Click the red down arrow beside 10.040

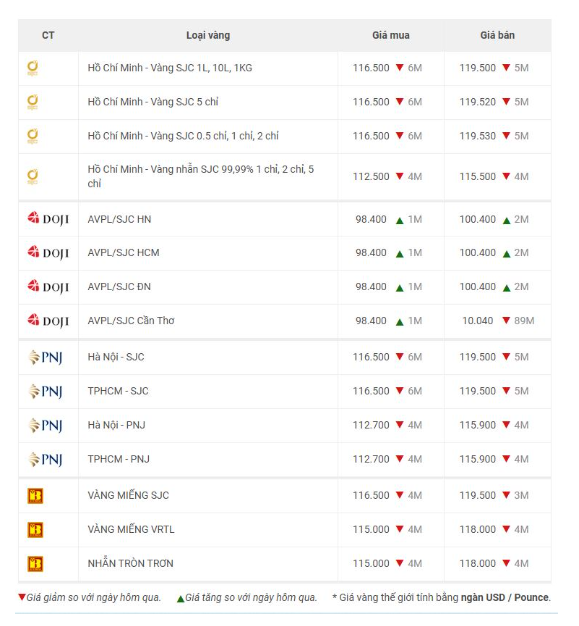point(506,320)
